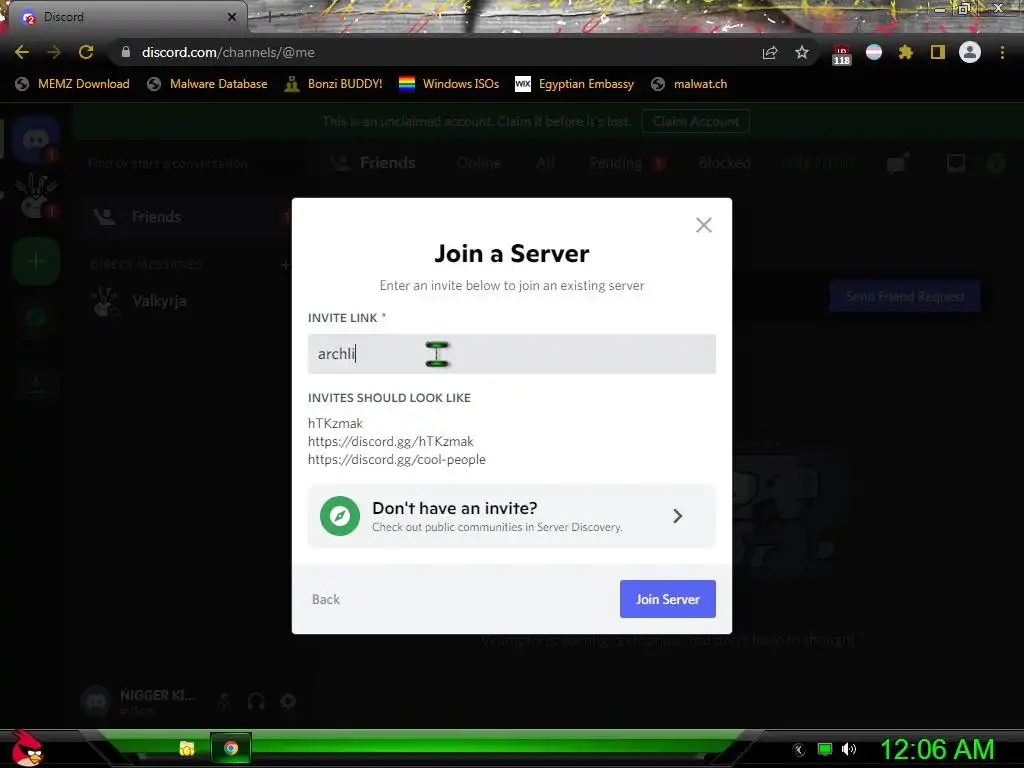This screenshot has height=768, width=1024.
Task: Open the Inbox icon
Action: [x=956, y=163]
